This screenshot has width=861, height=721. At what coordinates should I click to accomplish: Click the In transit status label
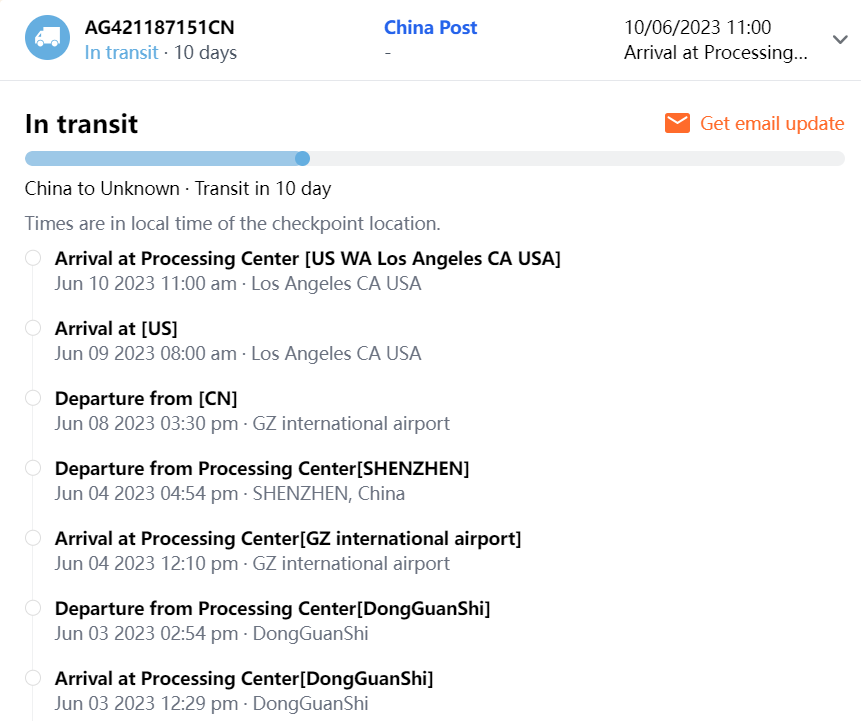click(x=121, y=52)
